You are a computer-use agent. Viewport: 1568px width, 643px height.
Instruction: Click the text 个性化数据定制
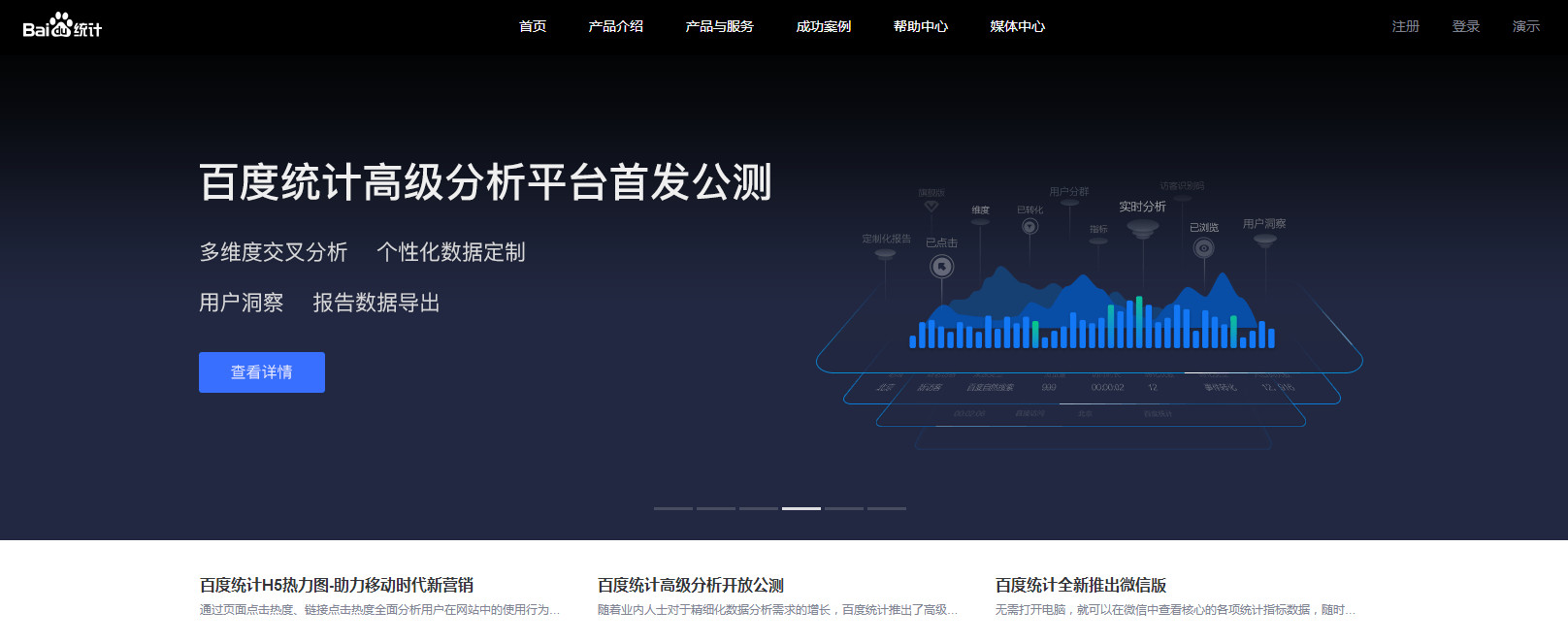coord(451,252)
